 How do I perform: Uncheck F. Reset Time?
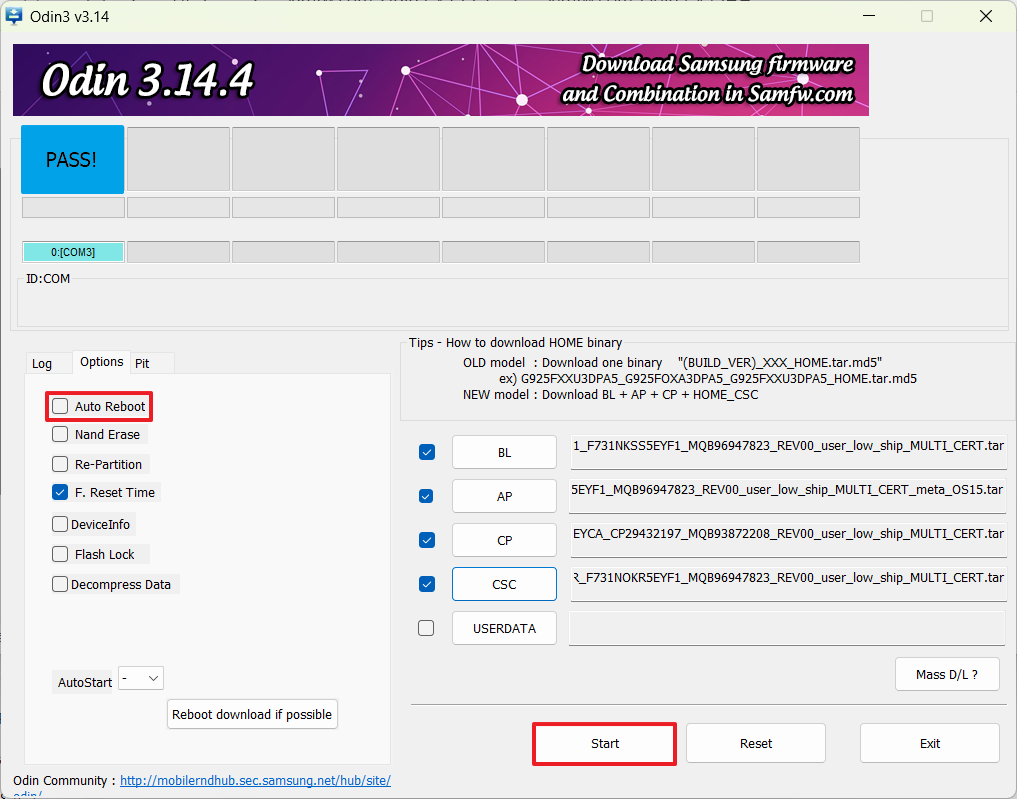(x=60, y=492)
